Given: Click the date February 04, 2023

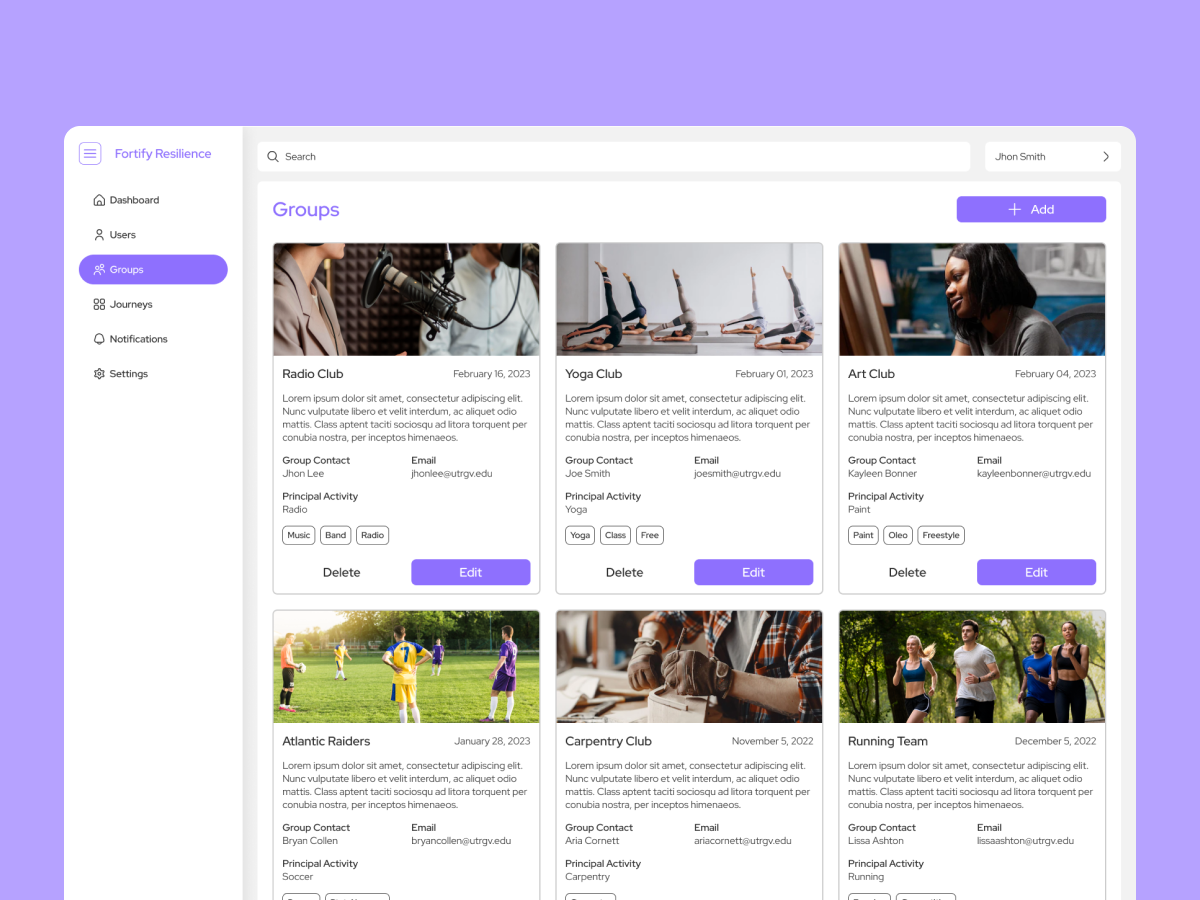Looking at the screenshot, I should (x=1055, y=374).
